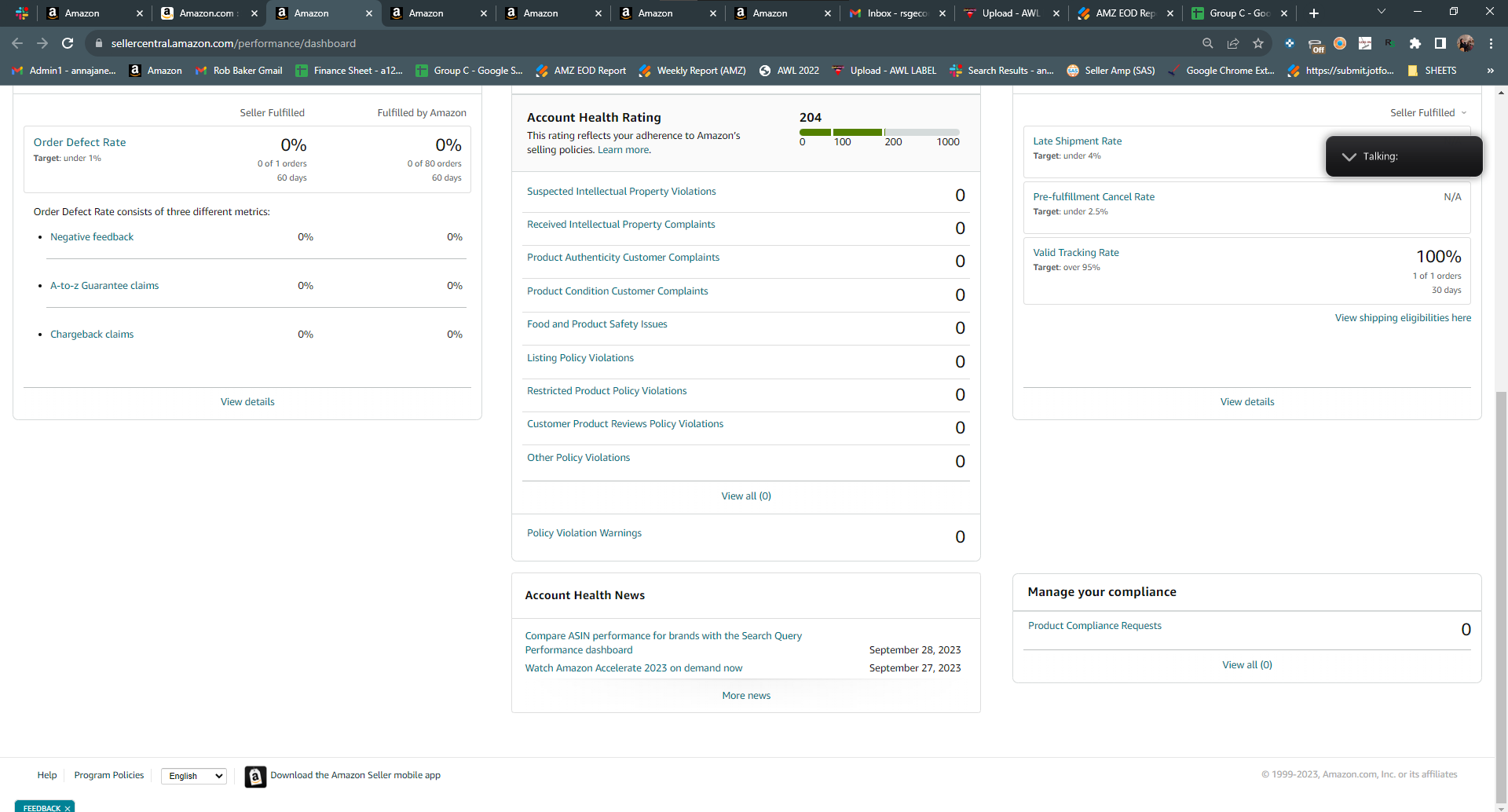Bookmark this page with the star icon
The height and width of the screenshot is (812, 1508).
(x=1258, y=43)
